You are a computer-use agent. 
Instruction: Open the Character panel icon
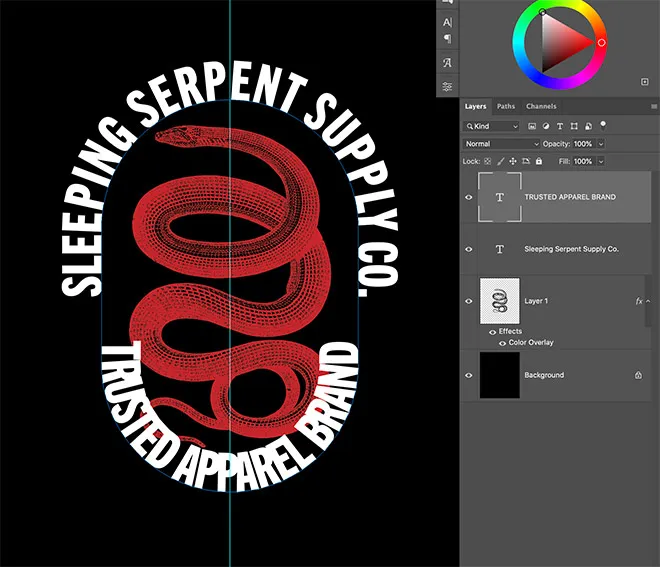tap(447, 23)
